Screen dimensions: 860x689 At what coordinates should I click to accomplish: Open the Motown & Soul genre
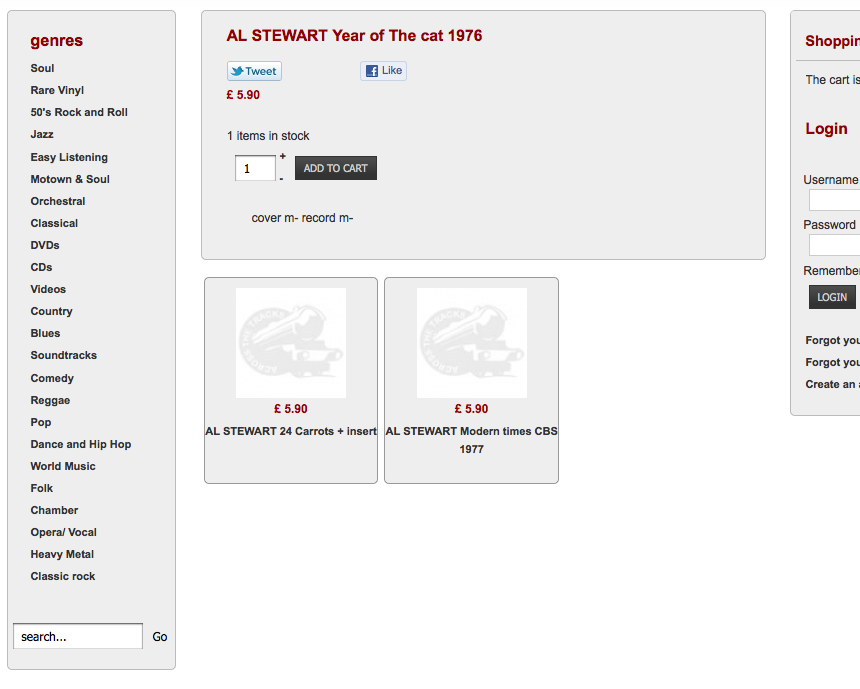(x=70, y=179)
